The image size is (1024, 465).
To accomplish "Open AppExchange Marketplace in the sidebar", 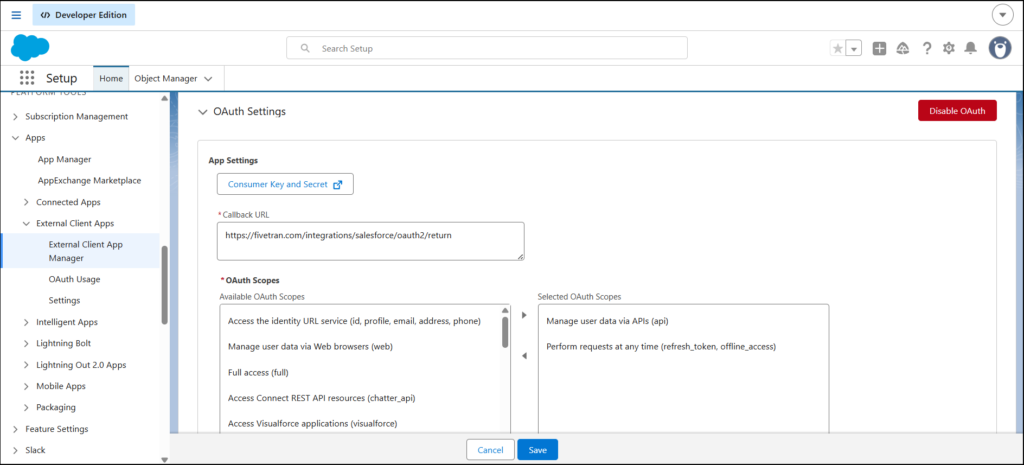I will click(x=89, y=180).
